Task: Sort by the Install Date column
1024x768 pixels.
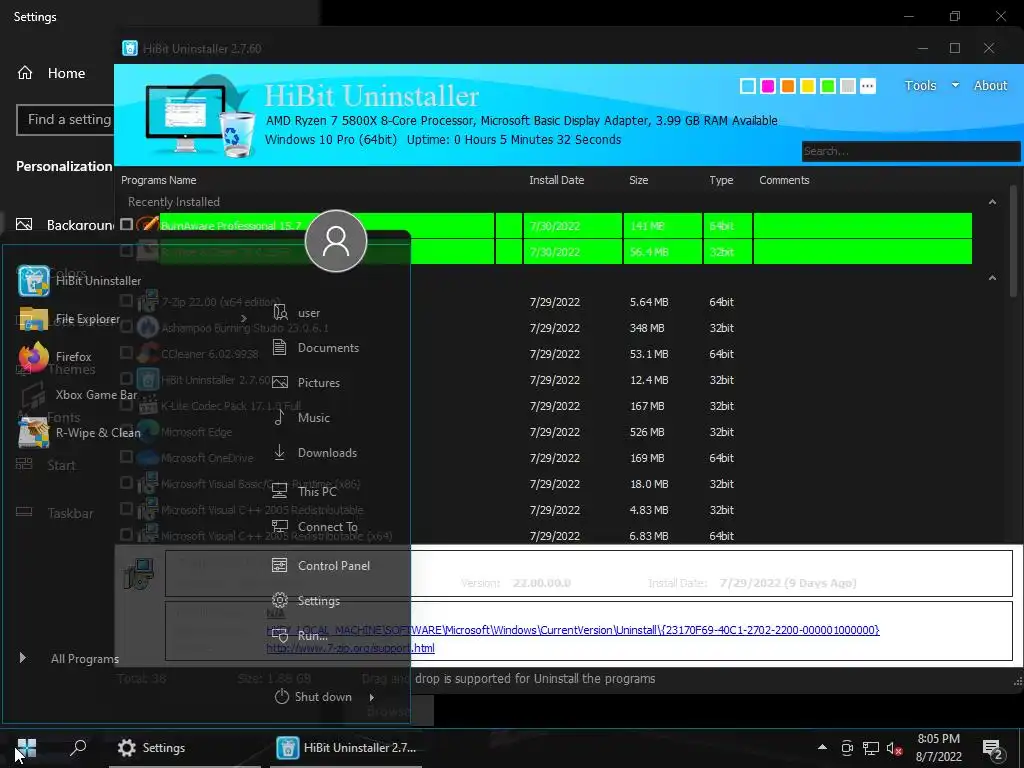Action: click(x=556, y=180)
